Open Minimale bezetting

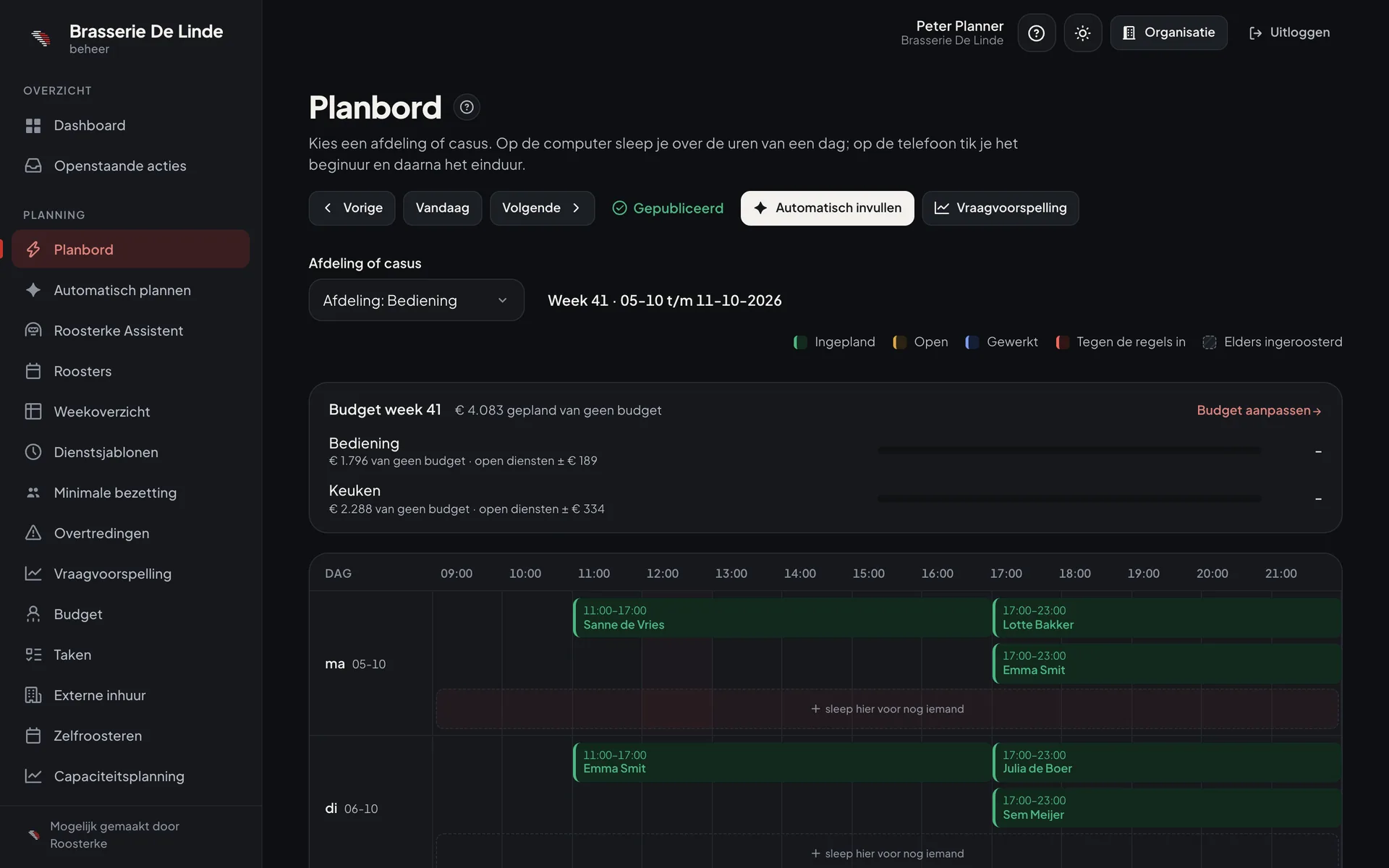pos(130,493)
